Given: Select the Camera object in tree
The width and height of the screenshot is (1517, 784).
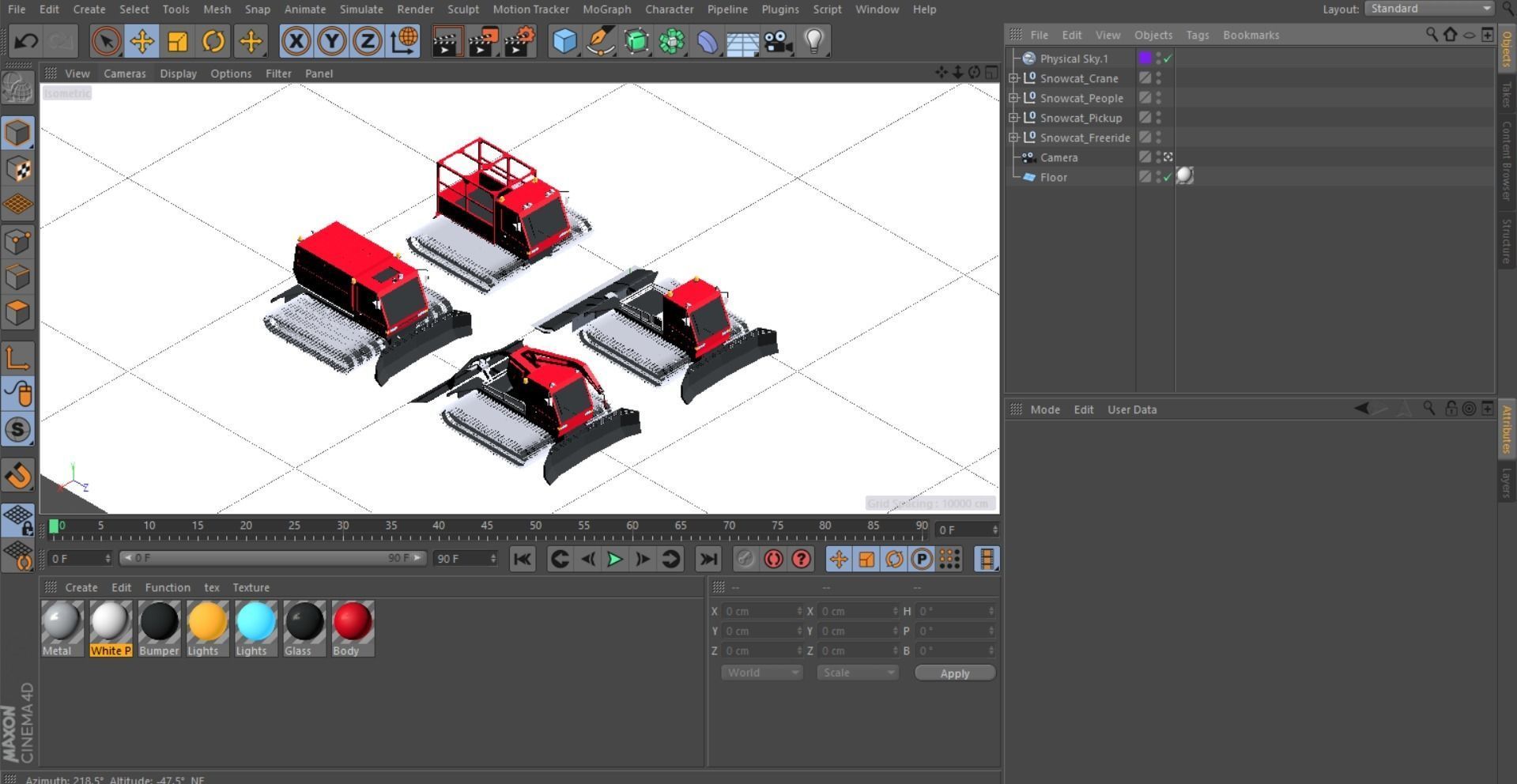Looking at the screenshot, I should point(1059,157).
